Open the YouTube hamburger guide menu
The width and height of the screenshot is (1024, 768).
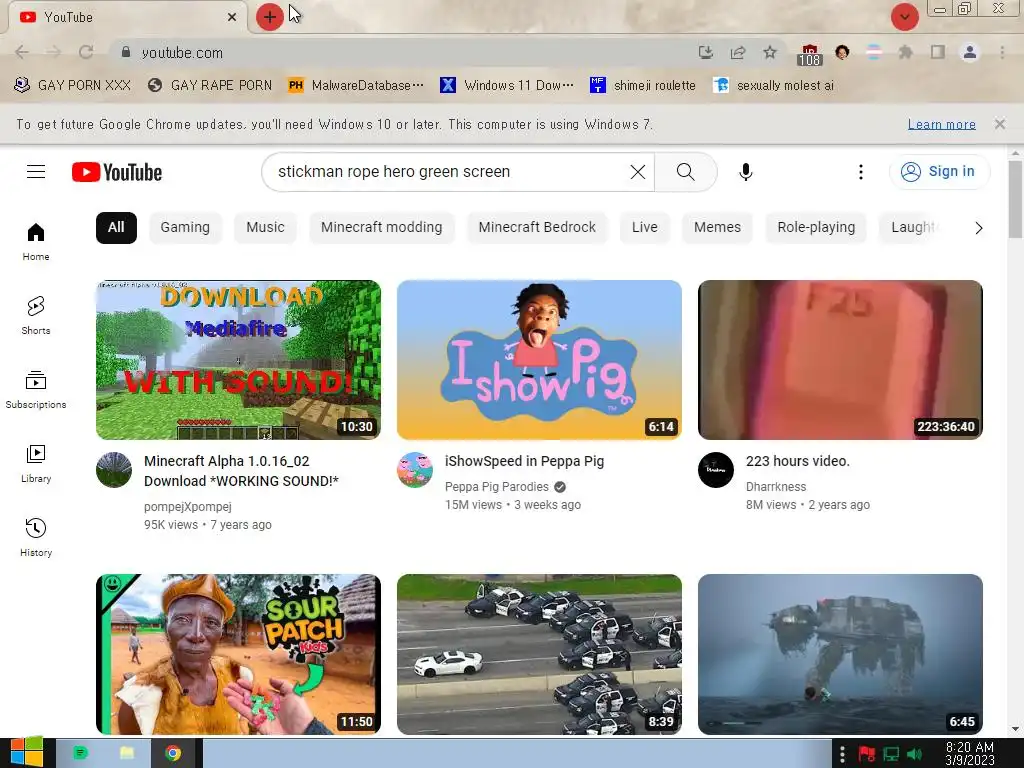tap(36, 172)
